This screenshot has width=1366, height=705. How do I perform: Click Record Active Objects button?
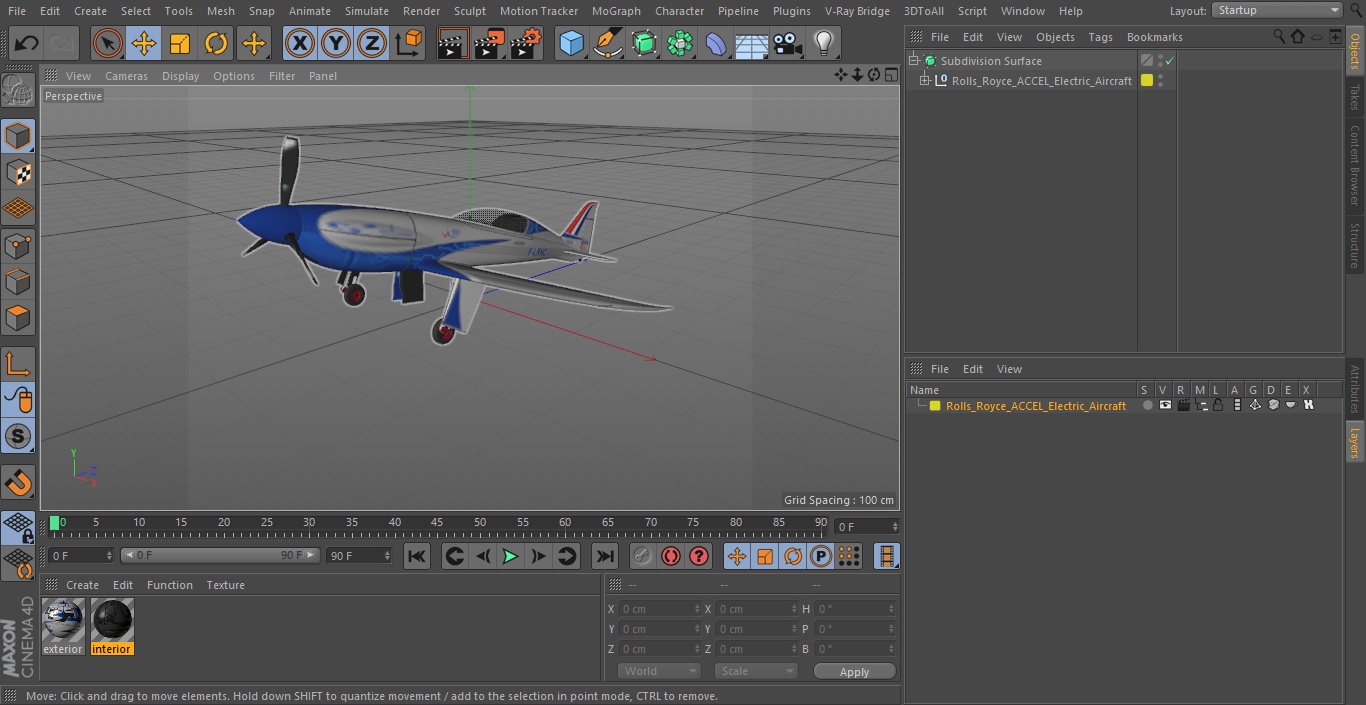643,556
